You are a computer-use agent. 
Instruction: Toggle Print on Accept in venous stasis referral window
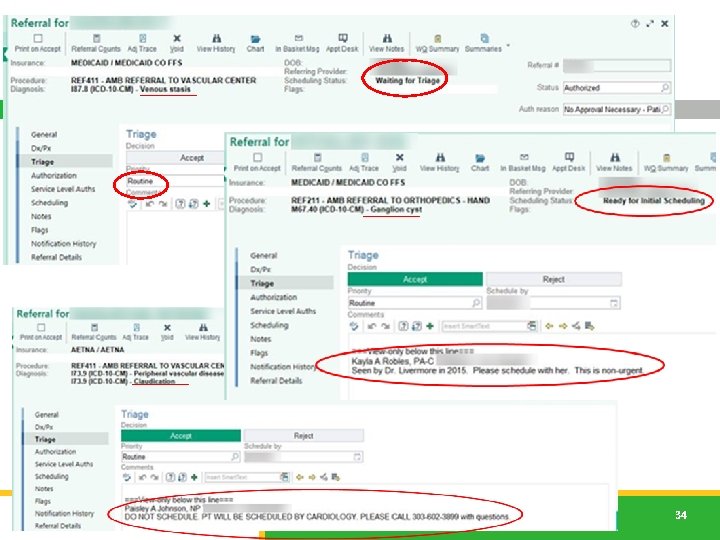click(38, 43)
